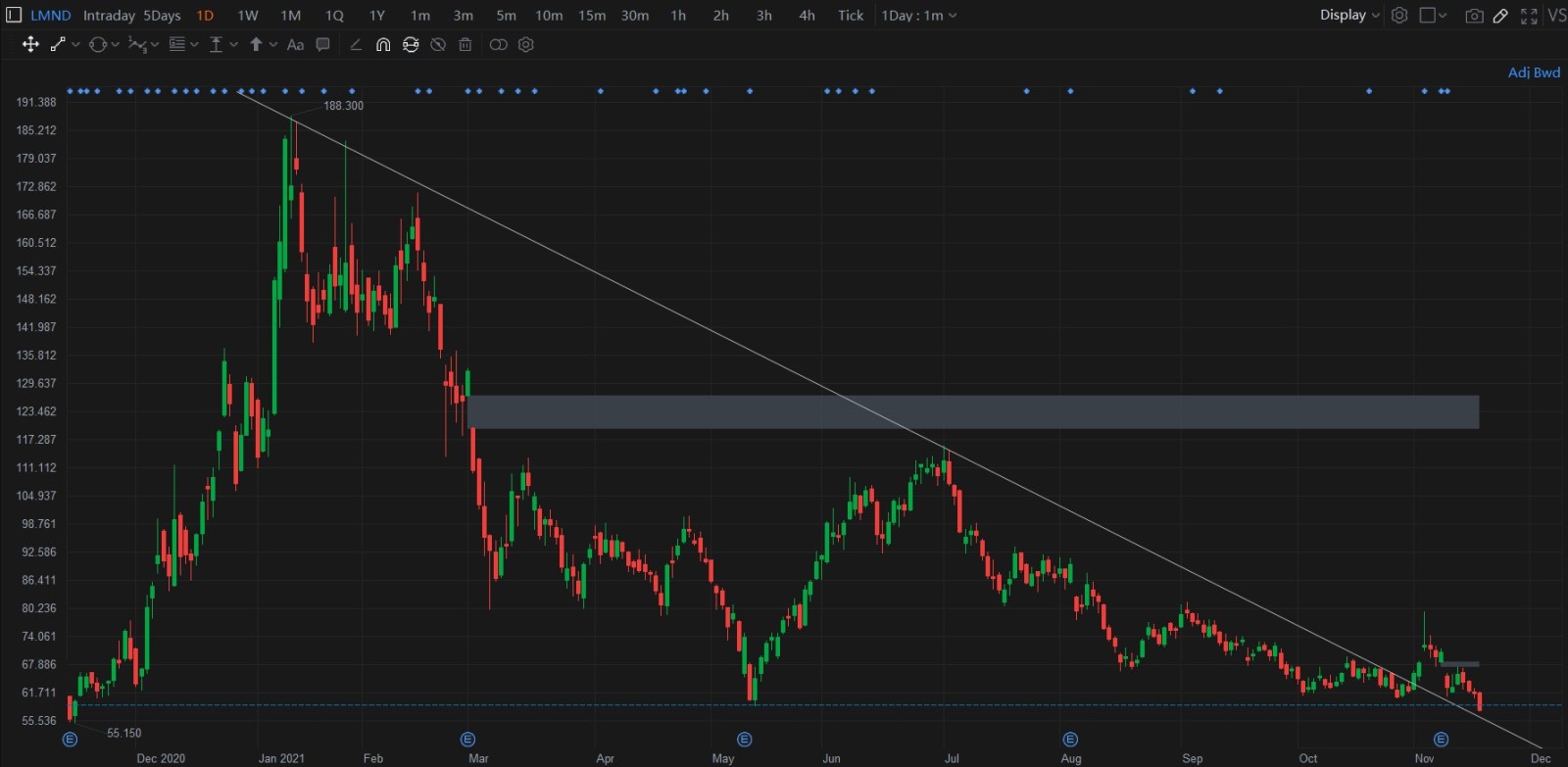Select the 5m interval
The width and height of the screenshot is (1568, 767).
[x=506, y=16]
